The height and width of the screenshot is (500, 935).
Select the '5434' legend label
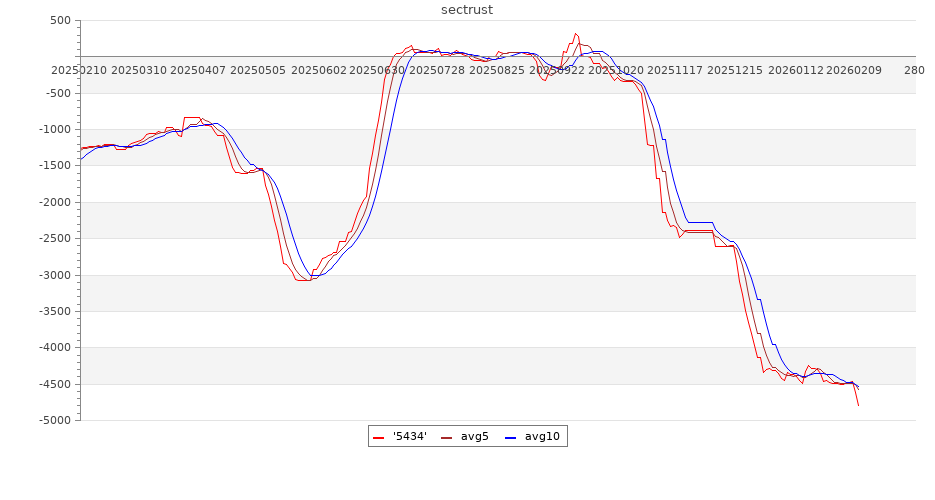coord(410,436)
